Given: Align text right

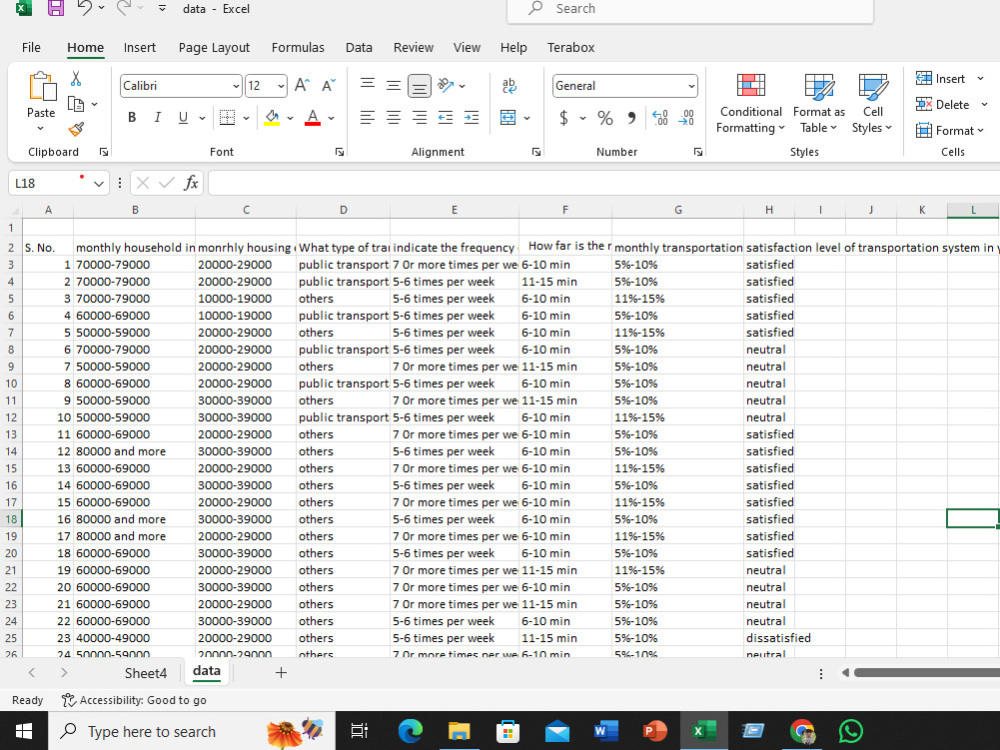Looking at the screenshot, I should [x=420, y=117].
